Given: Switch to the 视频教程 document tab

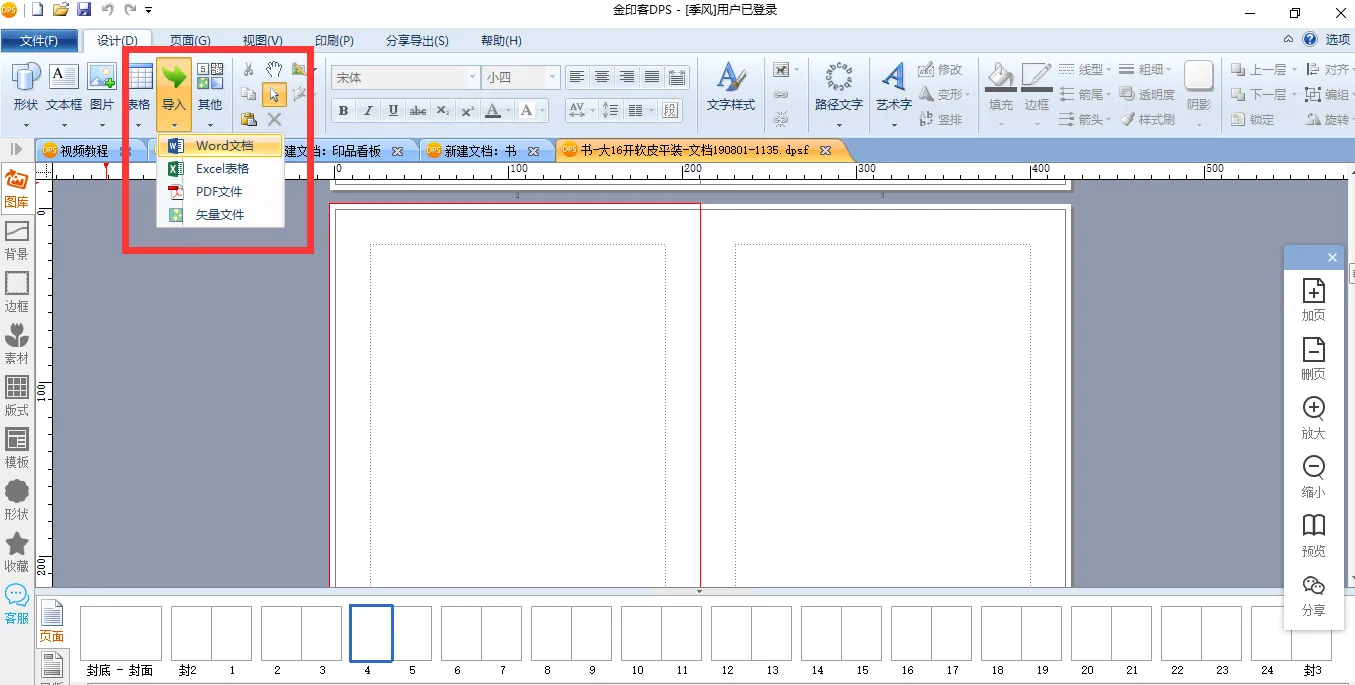Looking at the screenshot, I should point(83,151).
